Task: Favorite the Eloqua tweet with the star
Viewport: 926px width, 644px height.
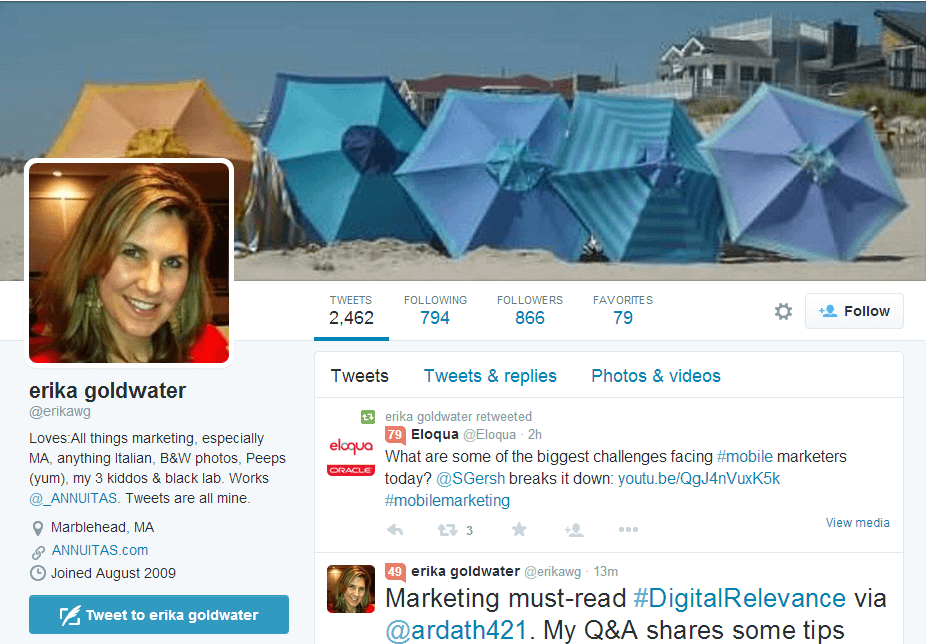Action: click(519, 530)
